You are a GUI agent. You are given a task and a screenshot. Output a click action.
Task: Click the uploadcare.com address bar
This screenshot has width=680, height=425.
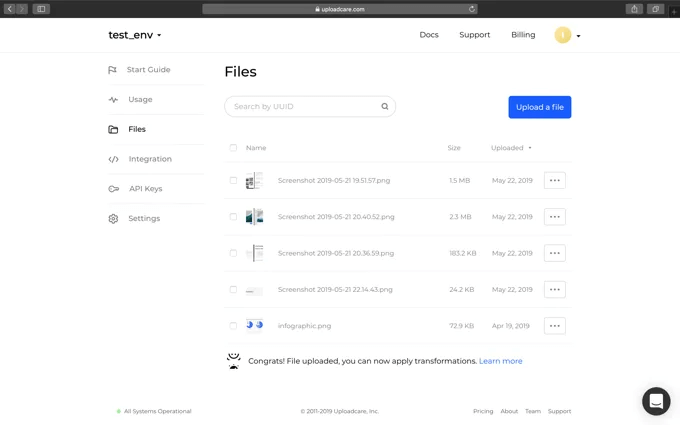point(340,9)
